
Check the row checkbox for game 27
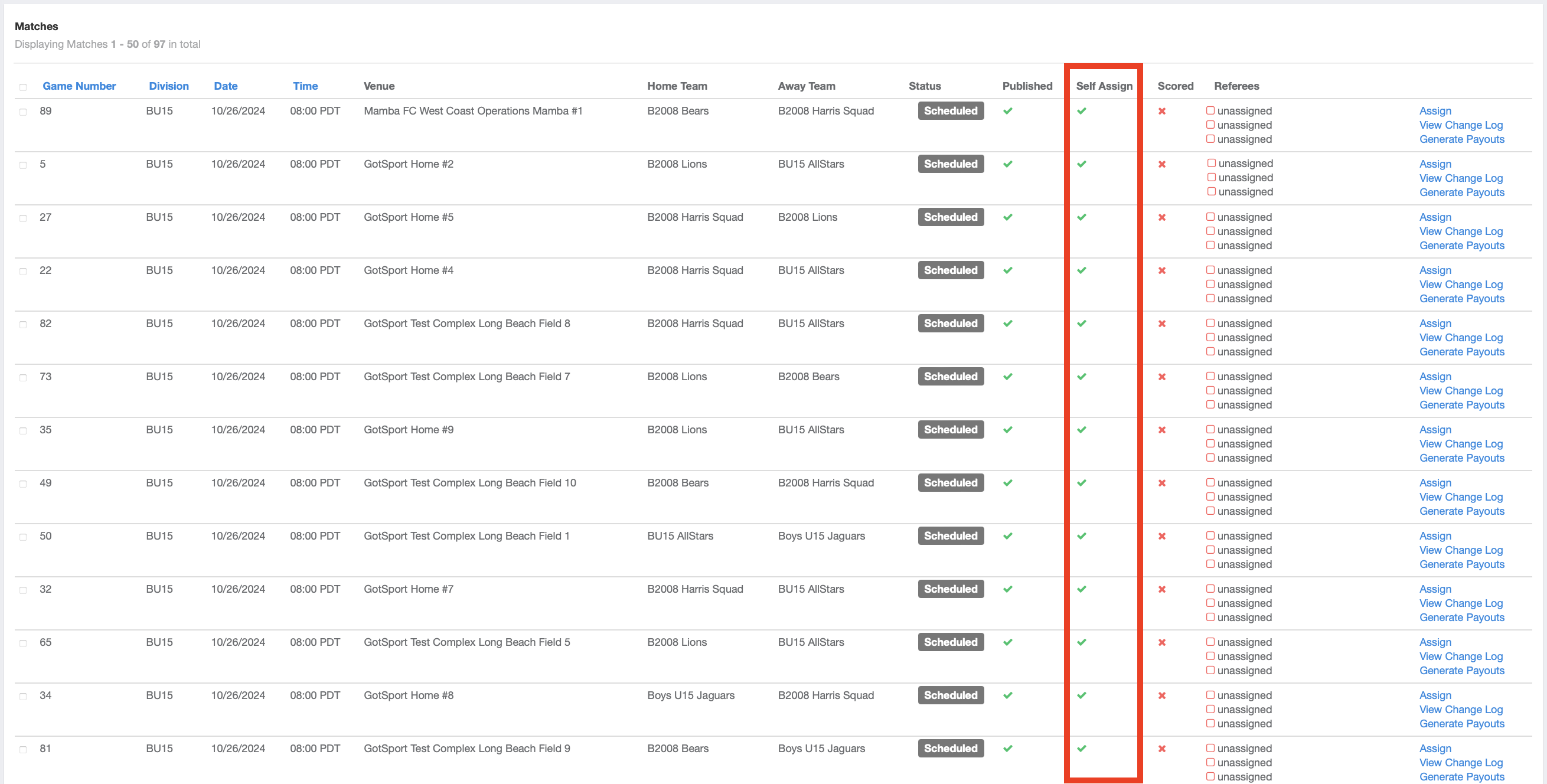23,218
